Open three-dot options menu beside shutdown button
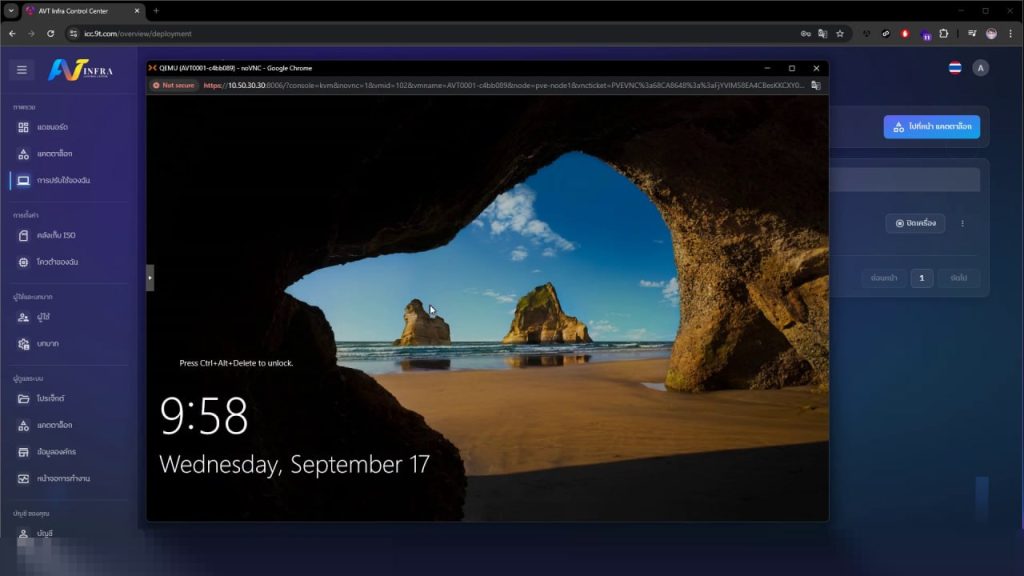Screen dimensions: 1024x576 coord(962,223)
